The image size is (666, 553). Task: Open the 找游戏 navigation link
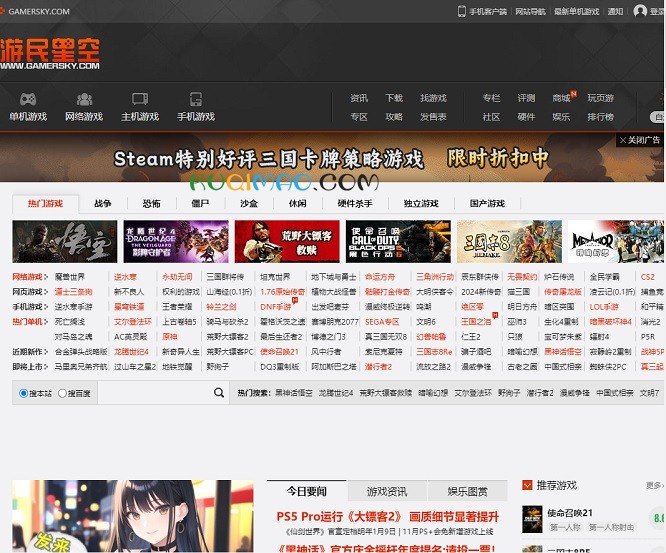[433, 98]
